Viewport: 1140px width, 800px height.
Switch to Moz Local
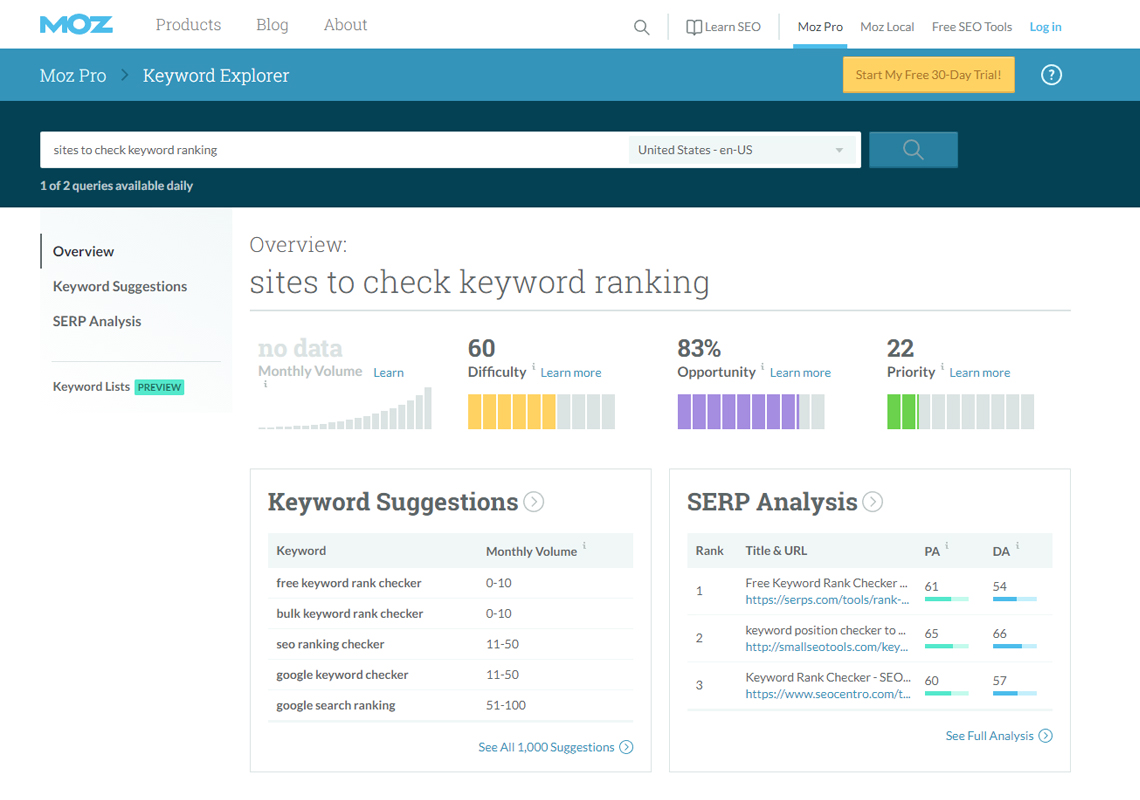click(887, 27)
